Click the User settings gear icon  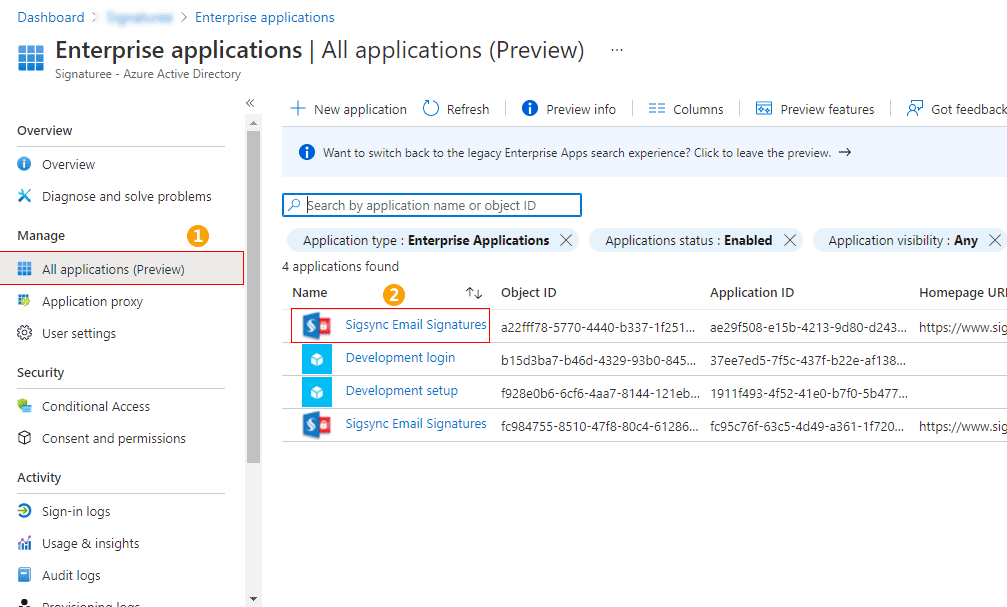[25, 334]
